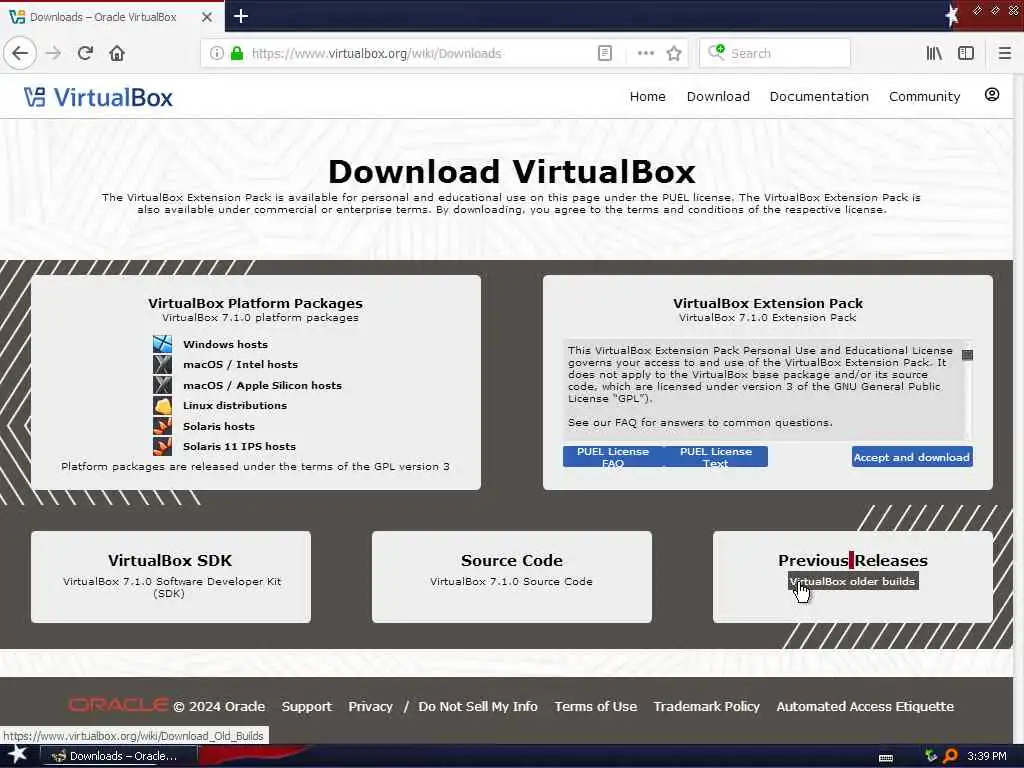Open the Trademark Policy link
The image size is (1024, 768).
click(707, 707)
